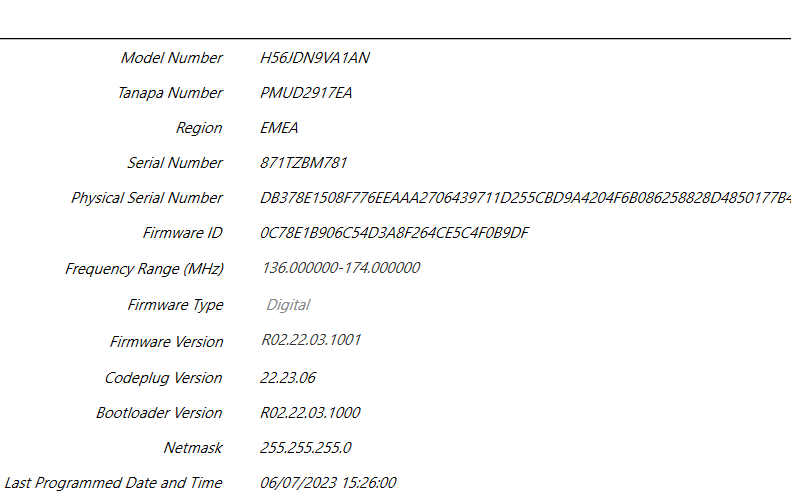Click the Region value EMEA
Image resolution: width=791 pixels, height=496 pixels.
click(279, 128)
